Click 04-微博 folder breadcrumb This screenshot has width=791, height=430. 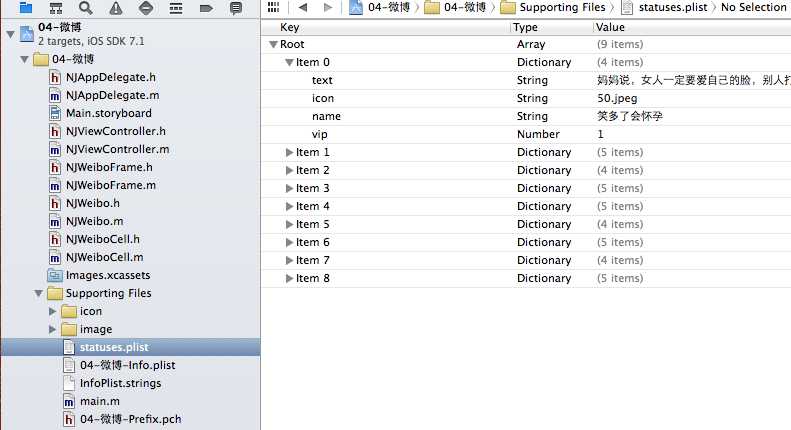click(455, 7)
